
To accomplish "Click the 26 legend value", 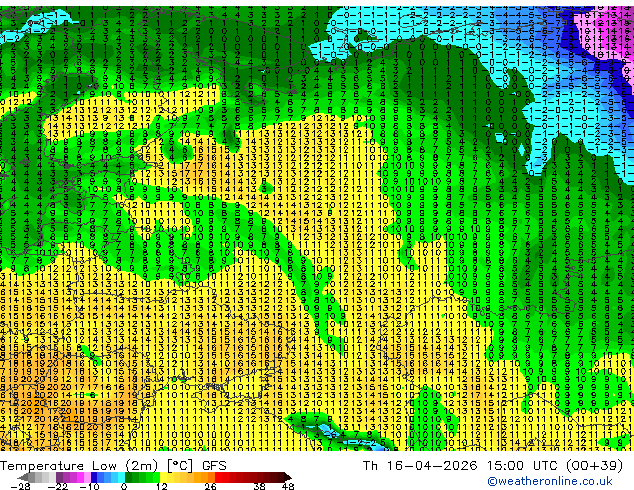I will pos(210,486).
